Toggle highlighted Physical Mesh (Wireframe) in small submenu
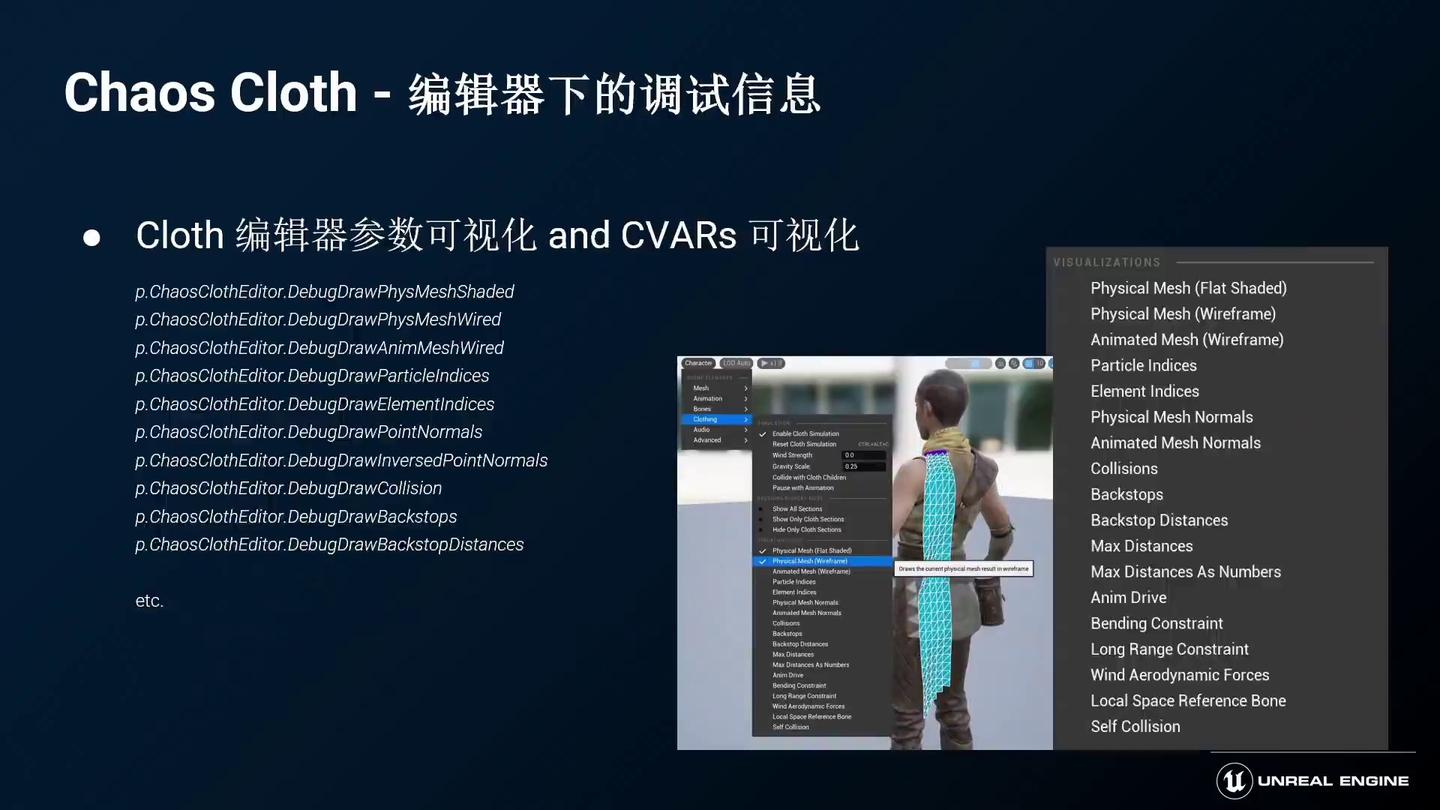Image resolution: width=1440 pixels, height=810 pixels. (x=821, y=561)
